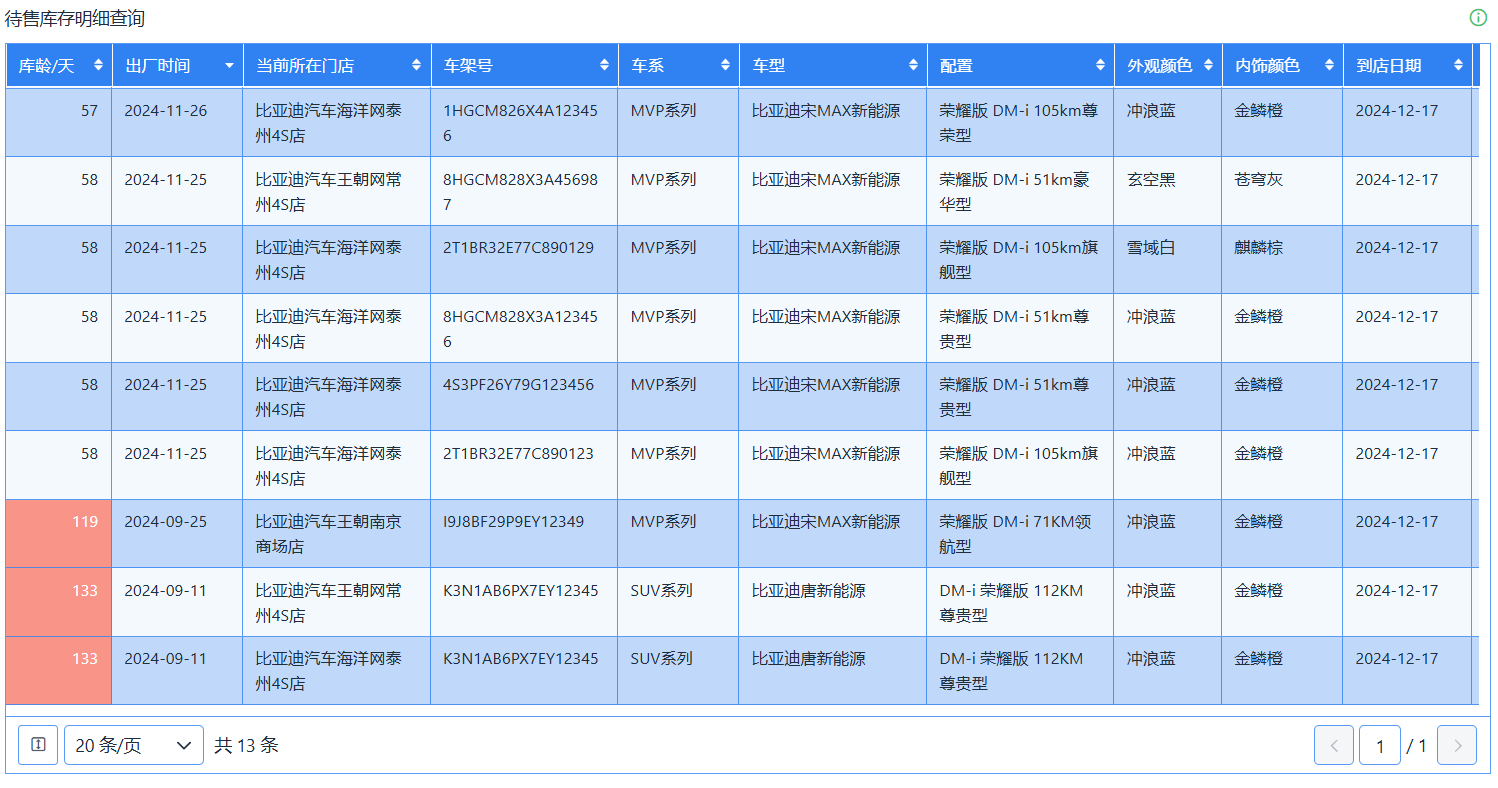This screenshot has height=788, width=1498.
Task: Select VIN 8HGCM828X3A456987
Action: point(520,191)
